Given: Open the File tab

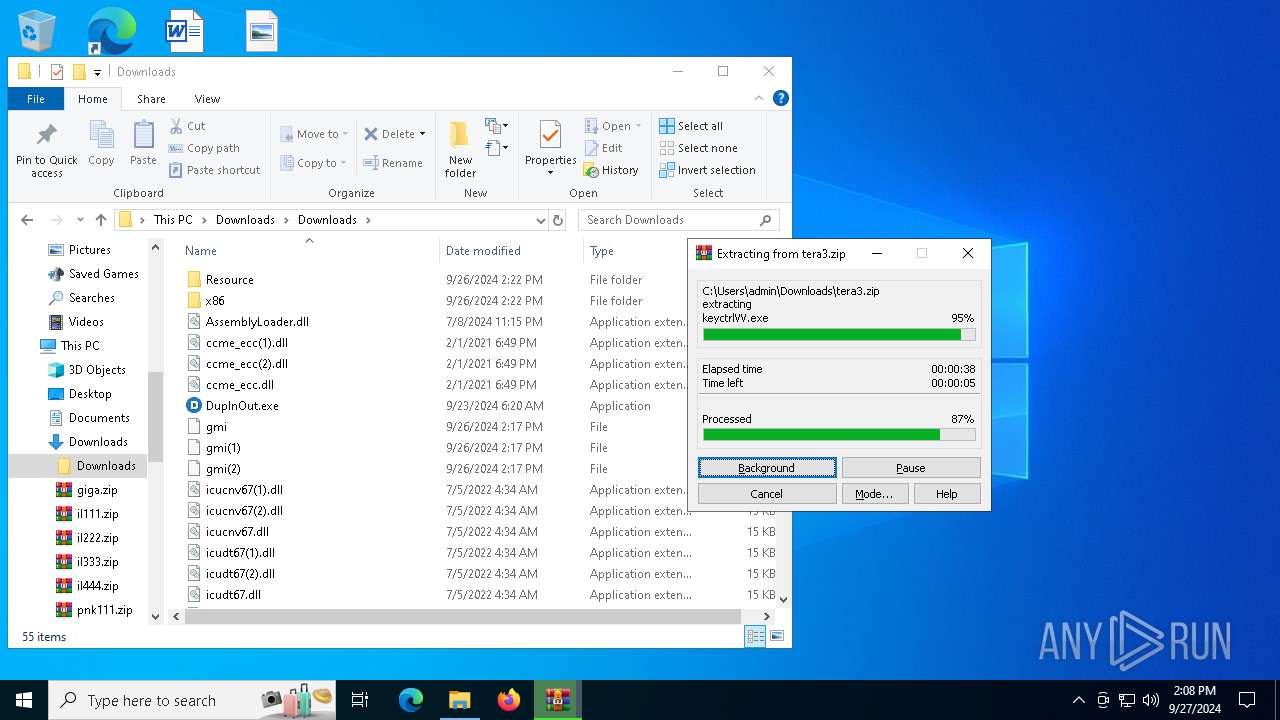Looking at the screenshot, I should [36, 99].
